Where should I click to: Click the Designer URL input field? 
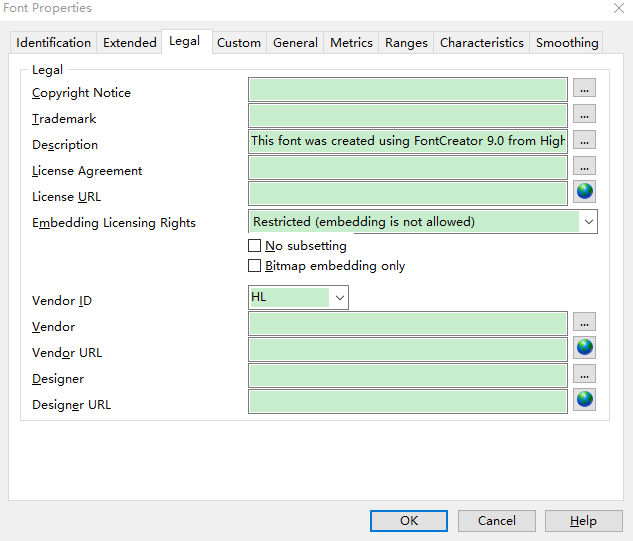tap(408, 401)
